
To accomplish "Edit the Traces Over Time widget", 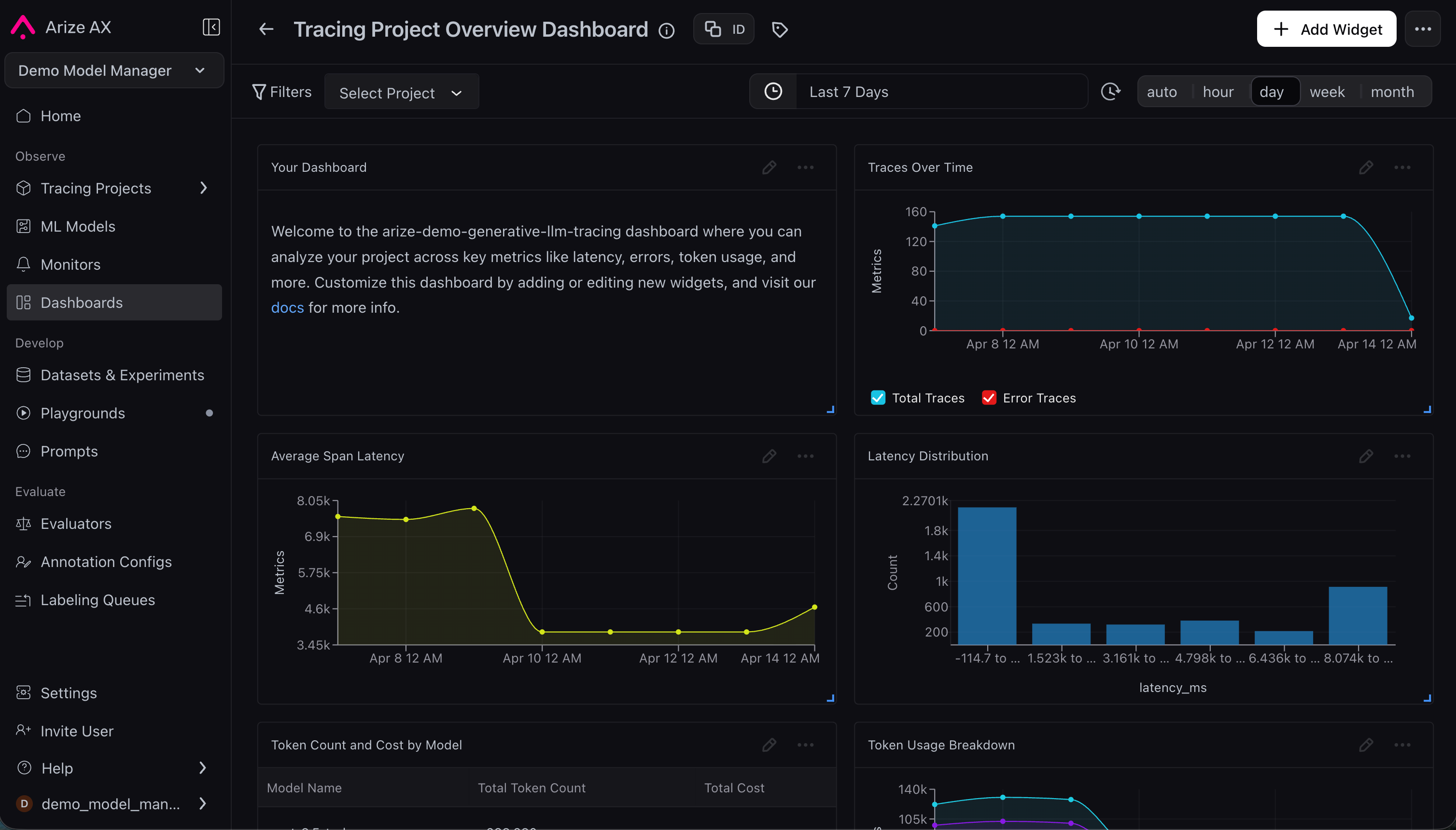I will [1365, 167].
